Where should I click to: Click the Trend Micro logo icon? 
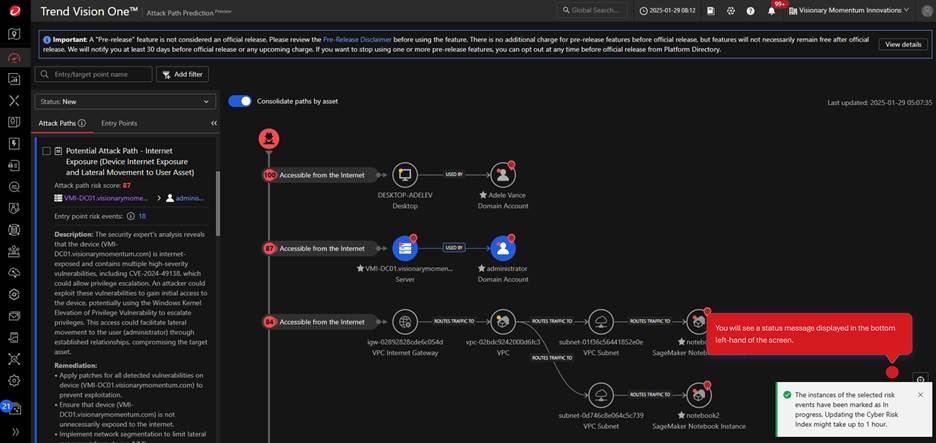tap(15, 10)
